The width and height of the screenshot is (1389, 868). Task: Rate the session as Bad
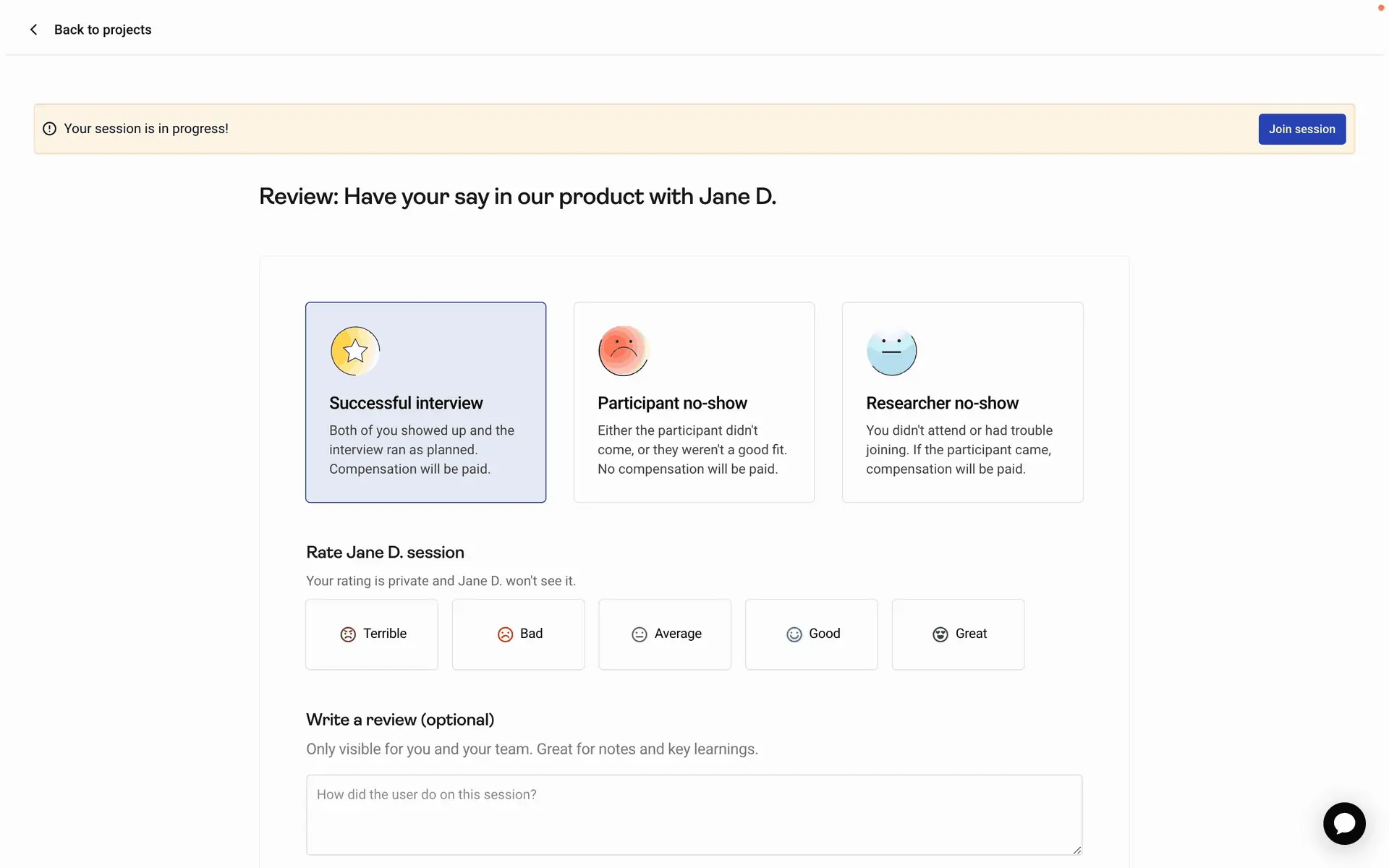[x=518, y=634]
